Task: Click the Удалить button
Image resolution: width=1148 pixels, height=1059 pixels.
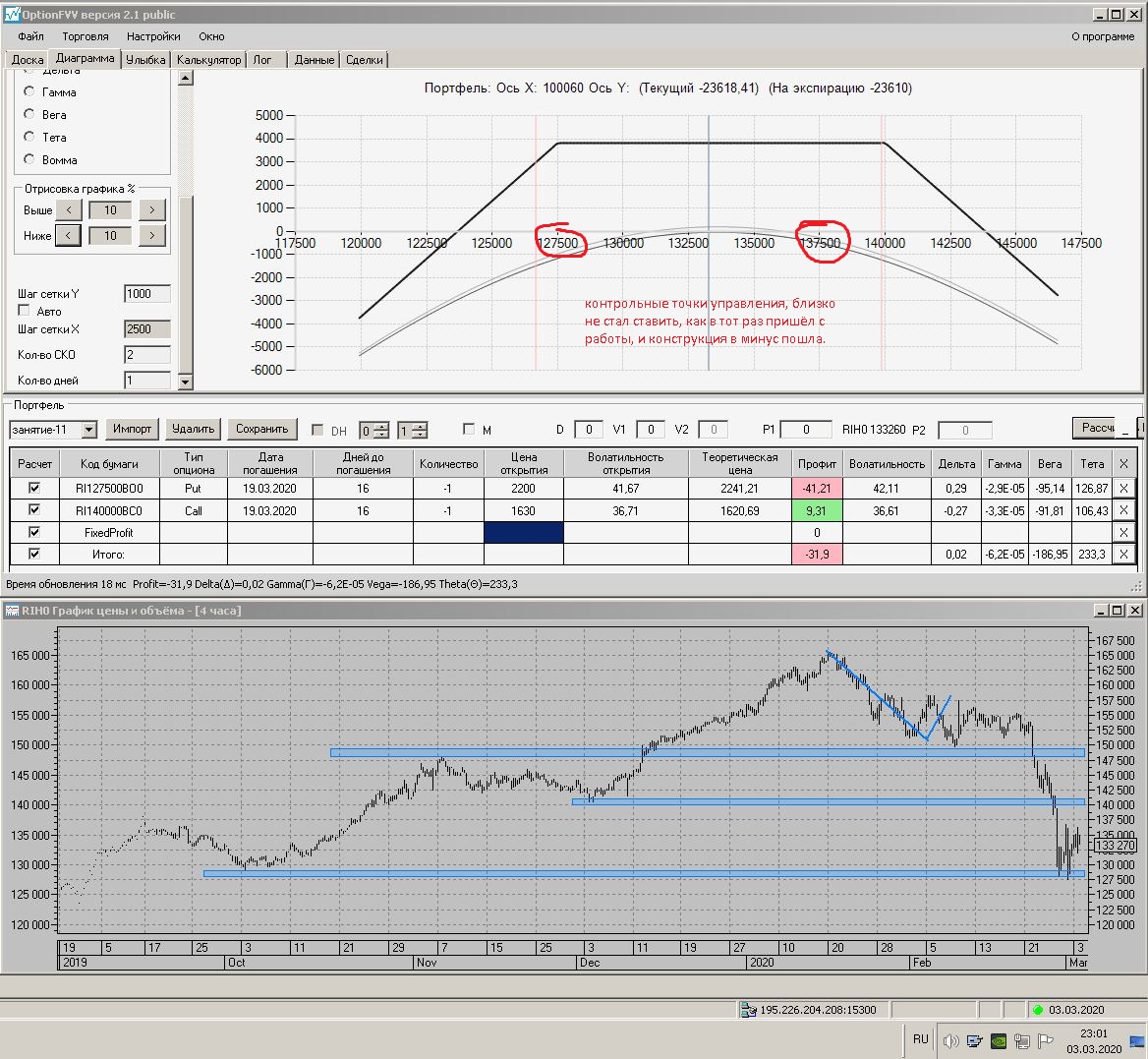Action: (x=193, y=429)
